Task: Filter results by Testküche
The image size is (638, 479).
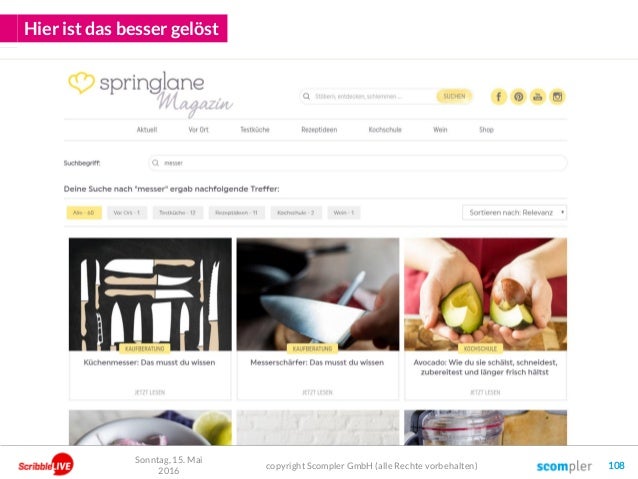Action: pos(177,213)
